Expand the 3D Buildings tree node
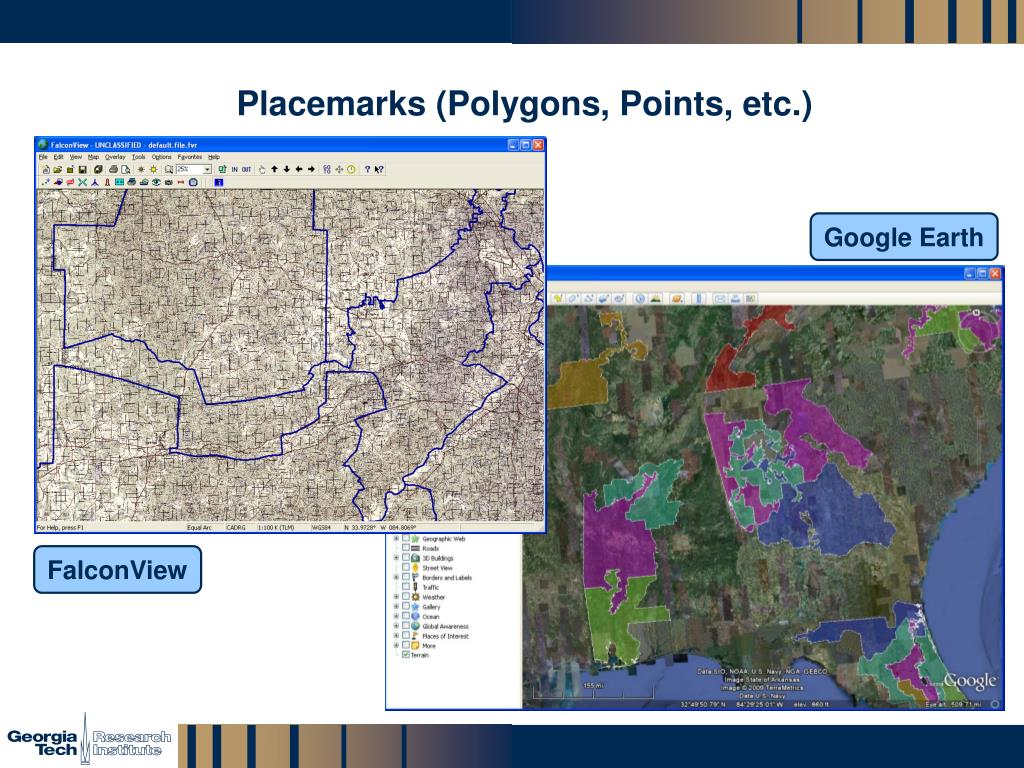1024x768 pixels. pyautogui.click(x=396, y=558)
